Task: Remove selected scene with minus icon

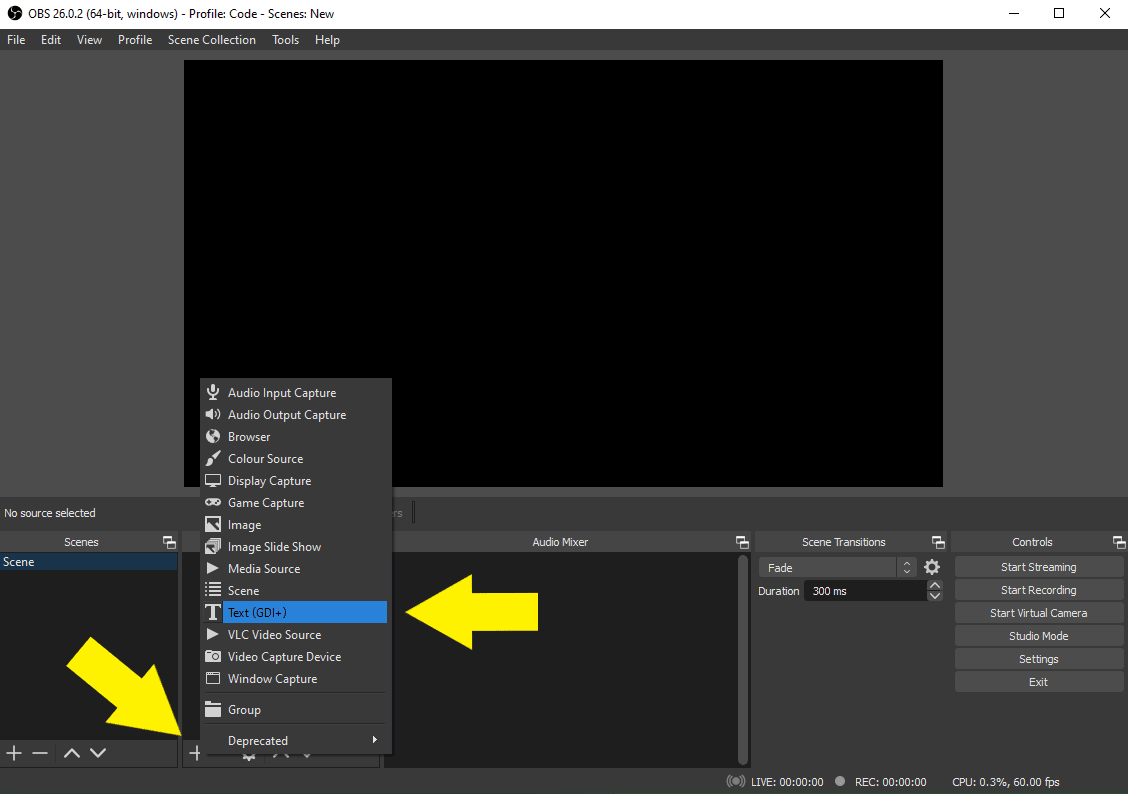Action: pyautogui.click(x=40, y=753)
